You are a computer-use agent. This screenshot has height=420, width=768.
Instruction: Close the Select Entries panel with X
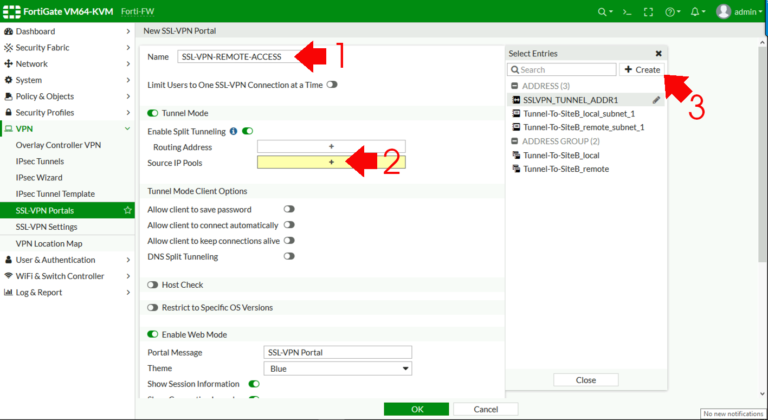pos(658,53)
